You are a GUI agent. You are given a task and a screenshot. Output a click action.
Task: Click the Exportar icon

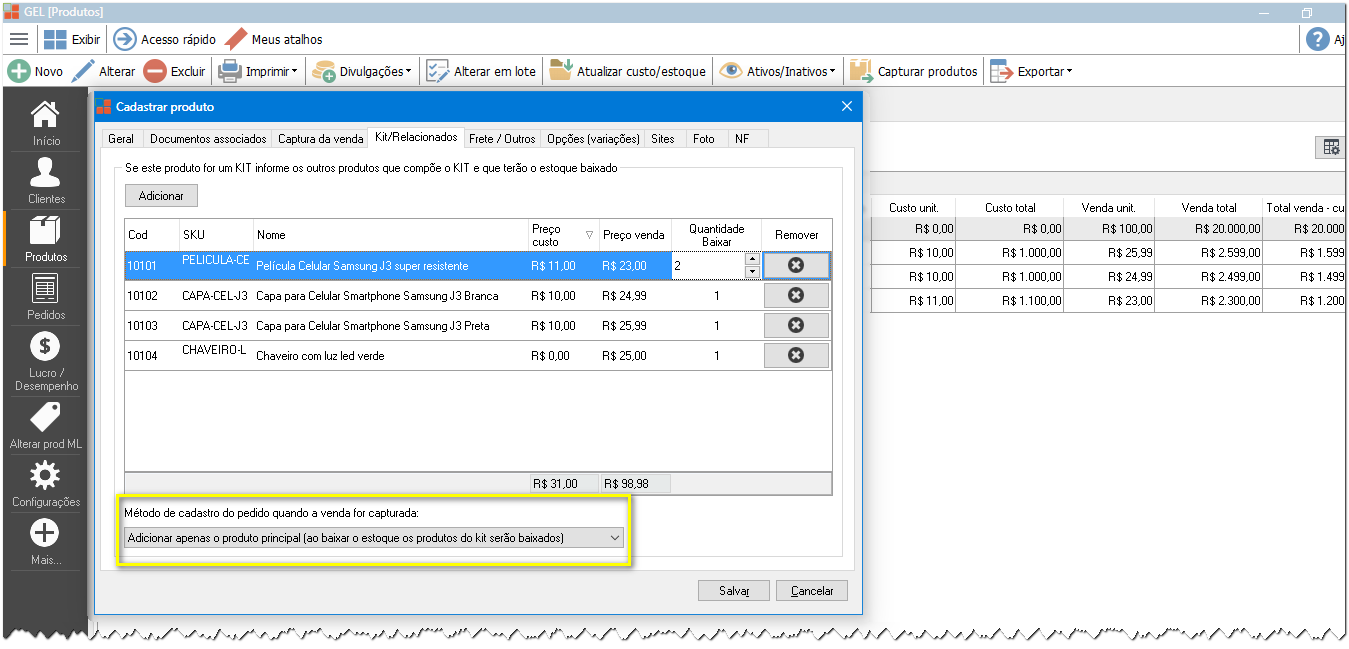click(x=1001, y=71)
